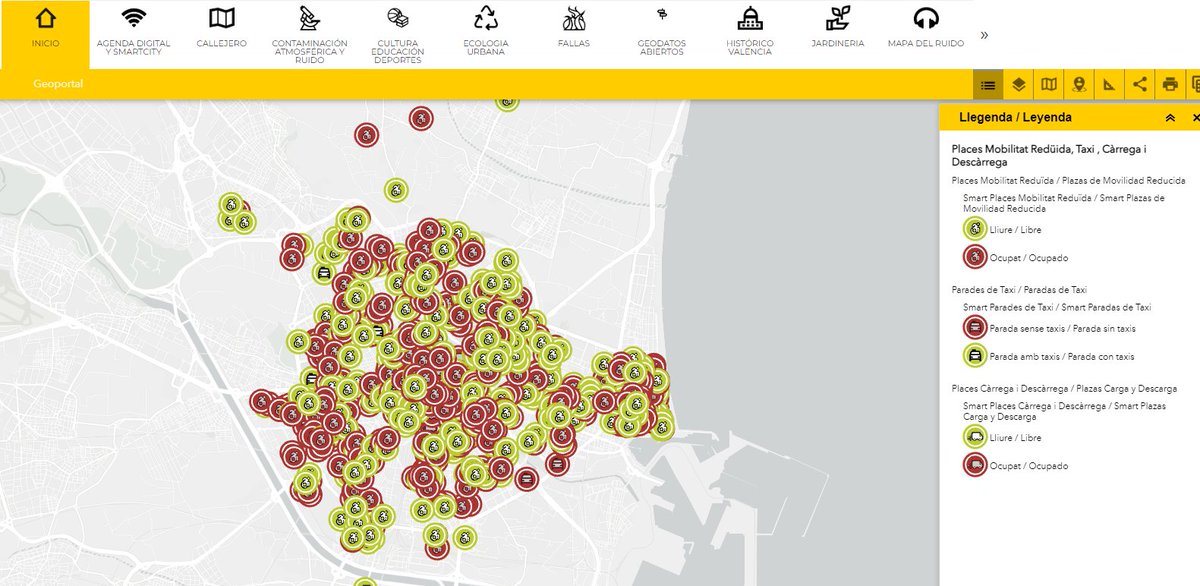
Task: Select Contaminación Atmosférica y Ruido
Action: click(309, 35)
